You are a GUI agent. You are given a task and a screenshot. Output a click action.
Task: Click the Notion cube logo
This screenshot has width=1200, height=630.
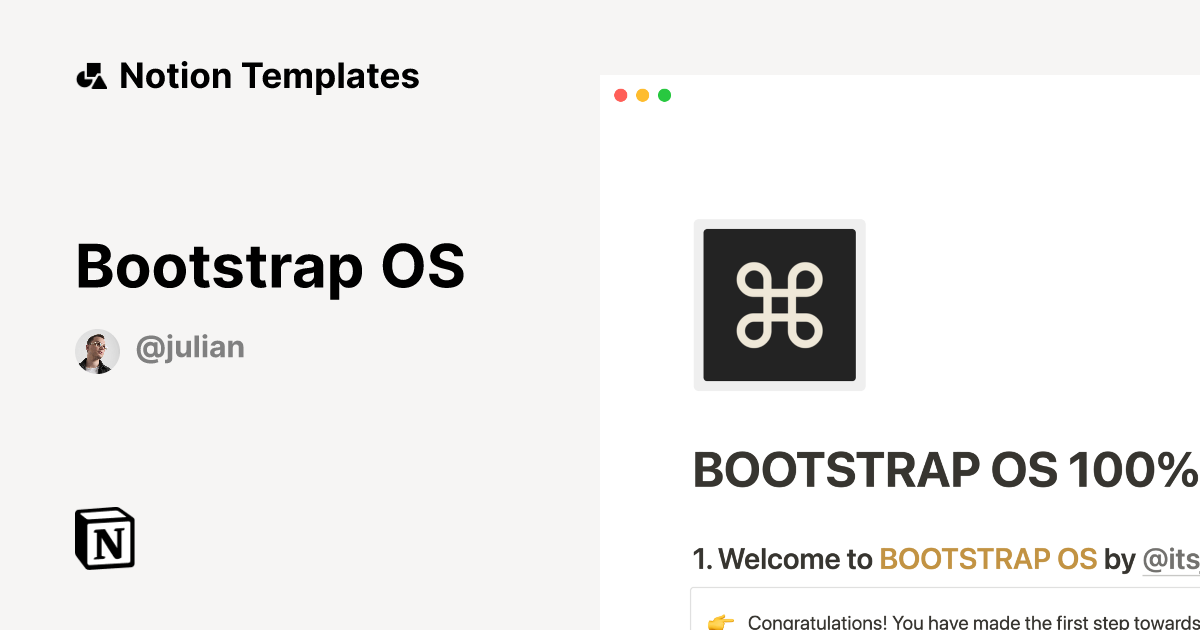click(105, 539)
